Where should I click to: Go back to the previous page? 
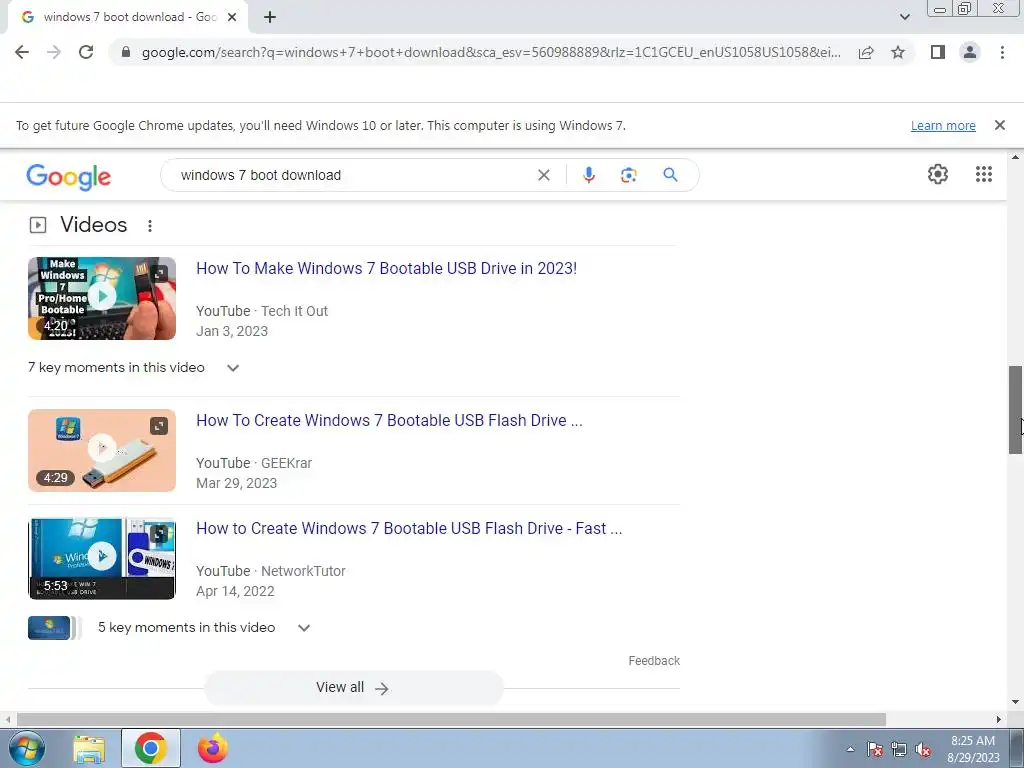tap(22, 52)
